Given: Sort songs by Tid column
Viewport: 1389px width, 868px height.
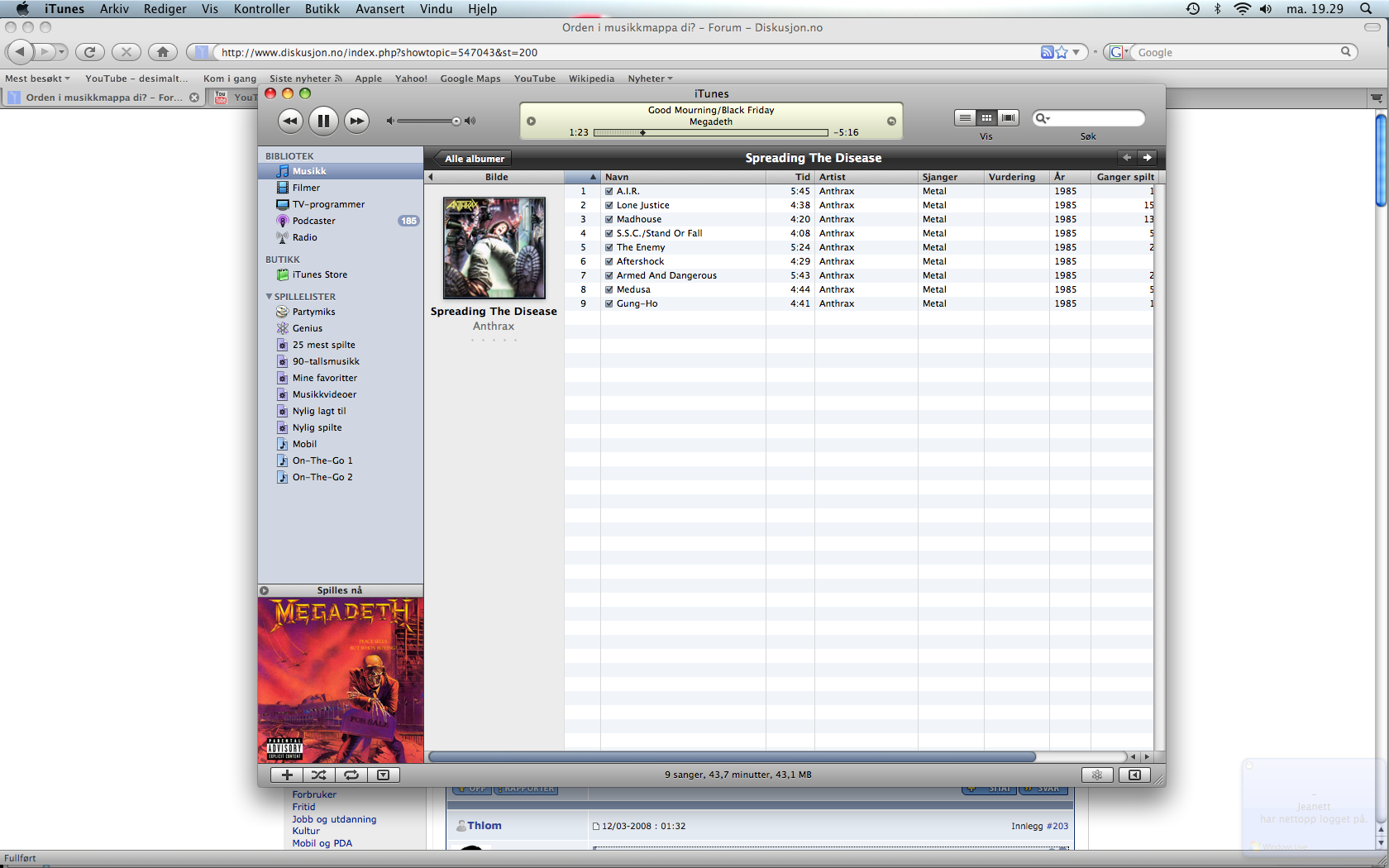Looking at the screenshot, I should pos(790,177).
